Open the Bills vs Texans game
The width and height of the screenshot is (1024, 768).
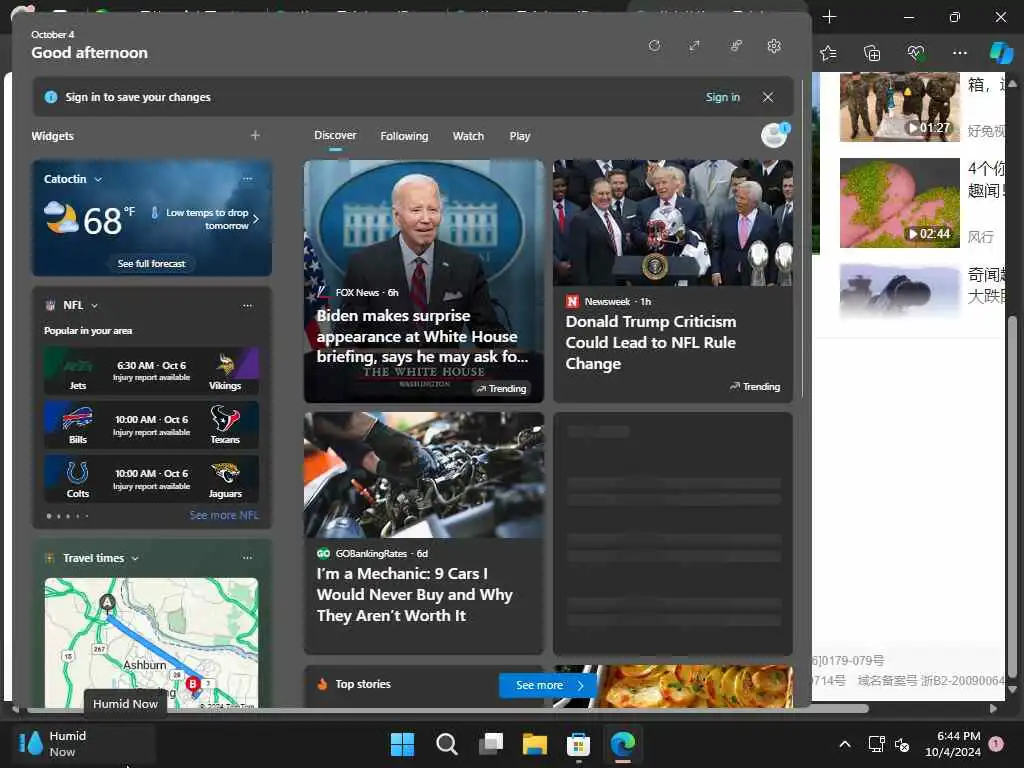pos(152,425)
